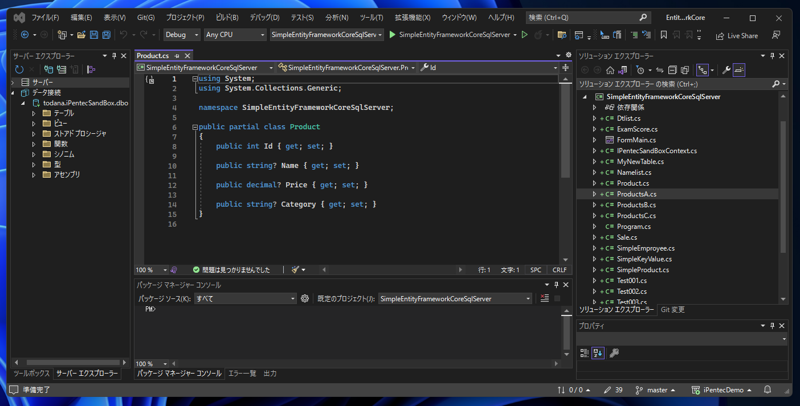The width and height of the screenshot is (800, 406).
Task: Click the Solution Explorer search field
Action: pos(682,84)
